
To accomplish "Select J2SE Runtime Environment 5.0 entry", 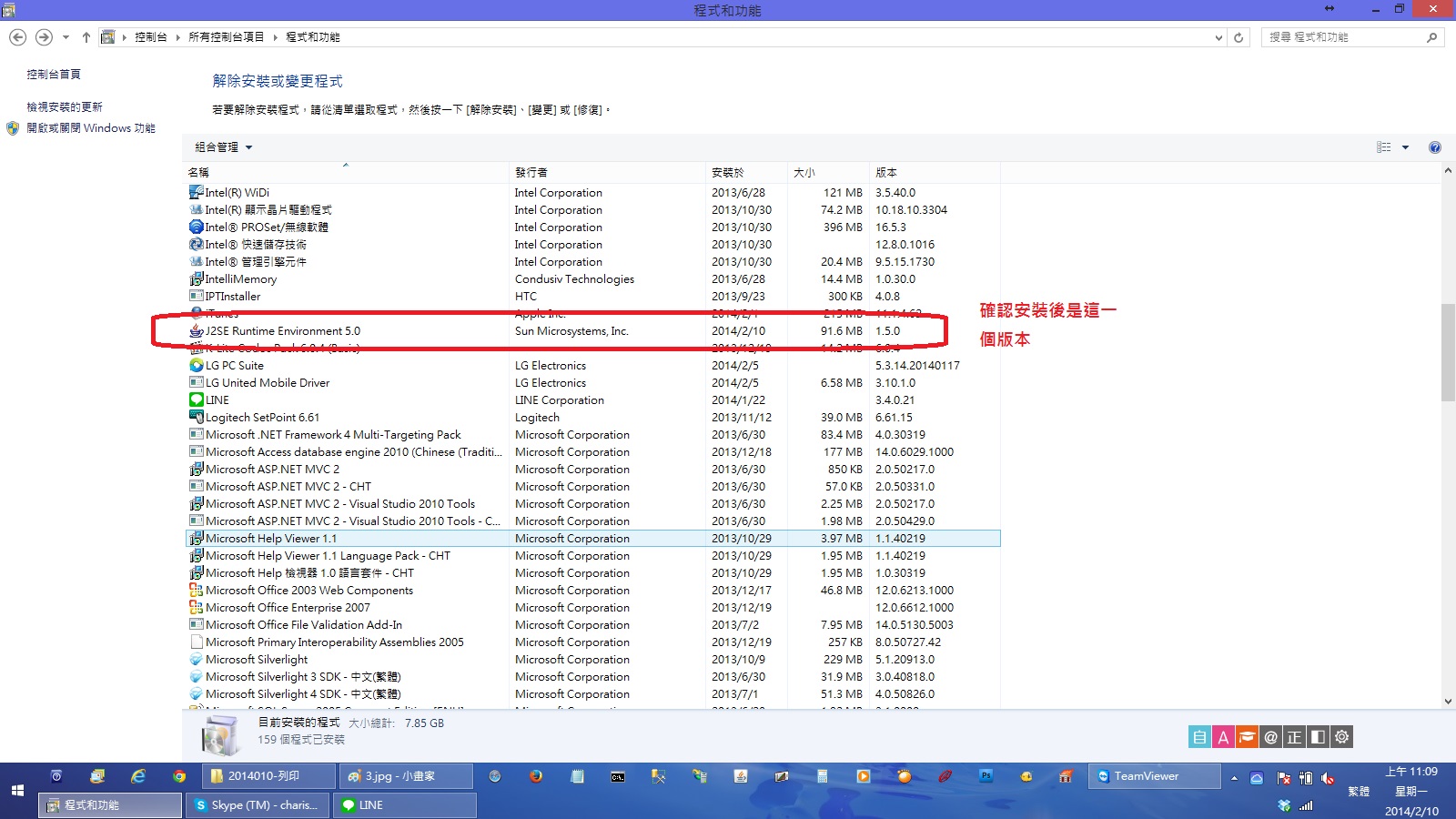I will (283, 331).
